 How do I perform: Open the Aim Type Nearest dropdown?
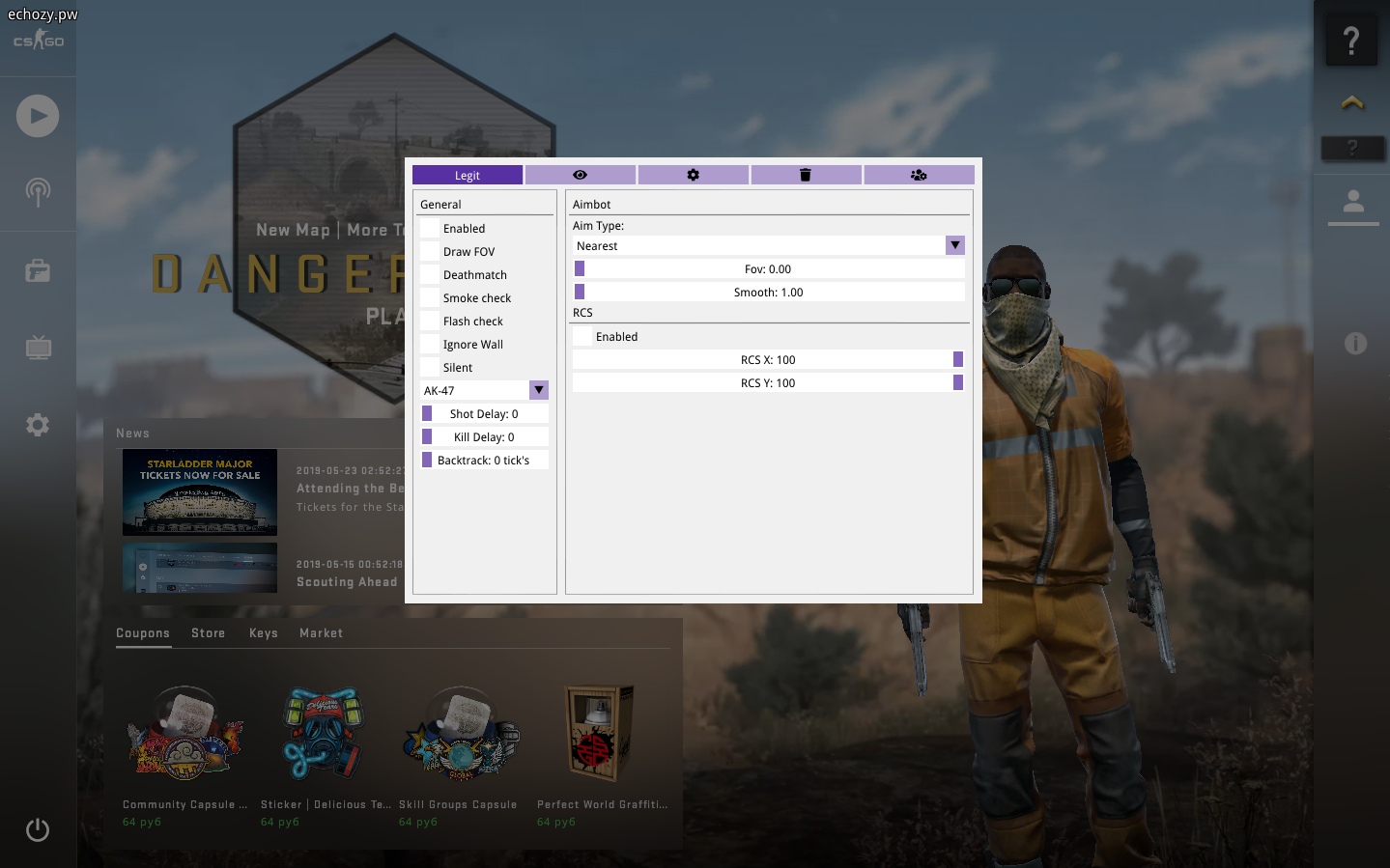pyautogui.click(x=769, y=245)
